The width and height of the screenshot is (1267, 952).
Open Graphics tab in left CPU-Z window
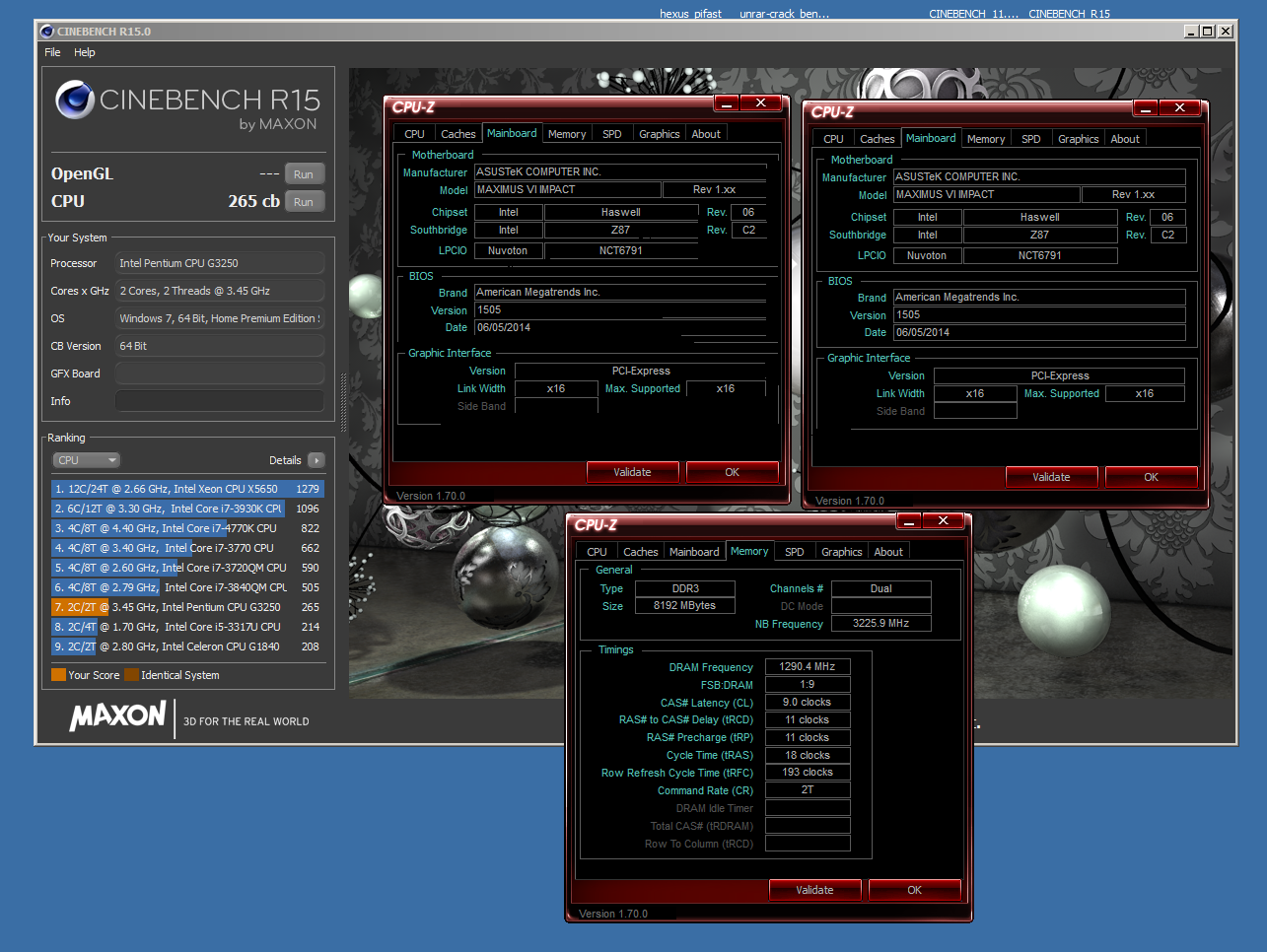pyautogui.click(x=659, y=134)
